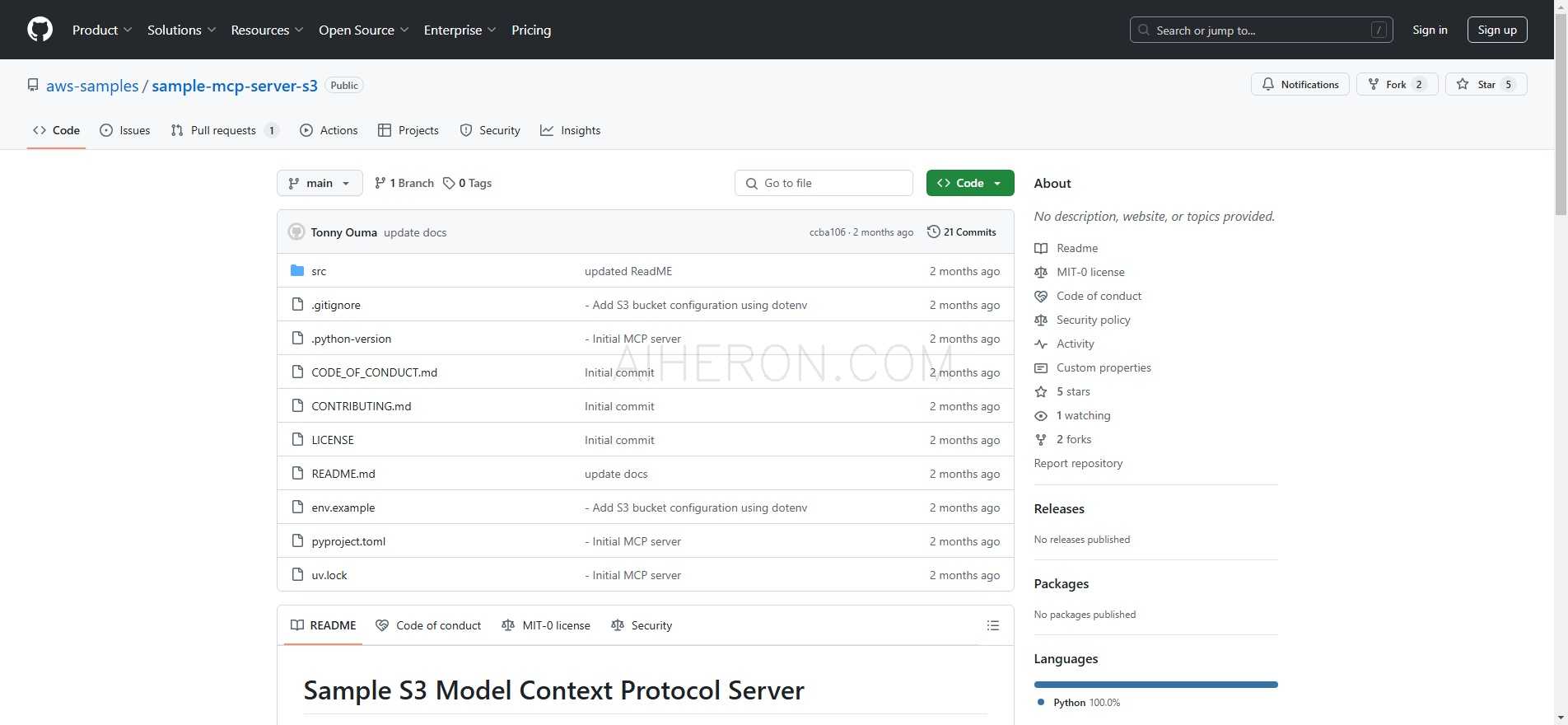Select the MIT-0 license tab
This screenshot has height=725, width=1568.
click(x=546, y=625)
